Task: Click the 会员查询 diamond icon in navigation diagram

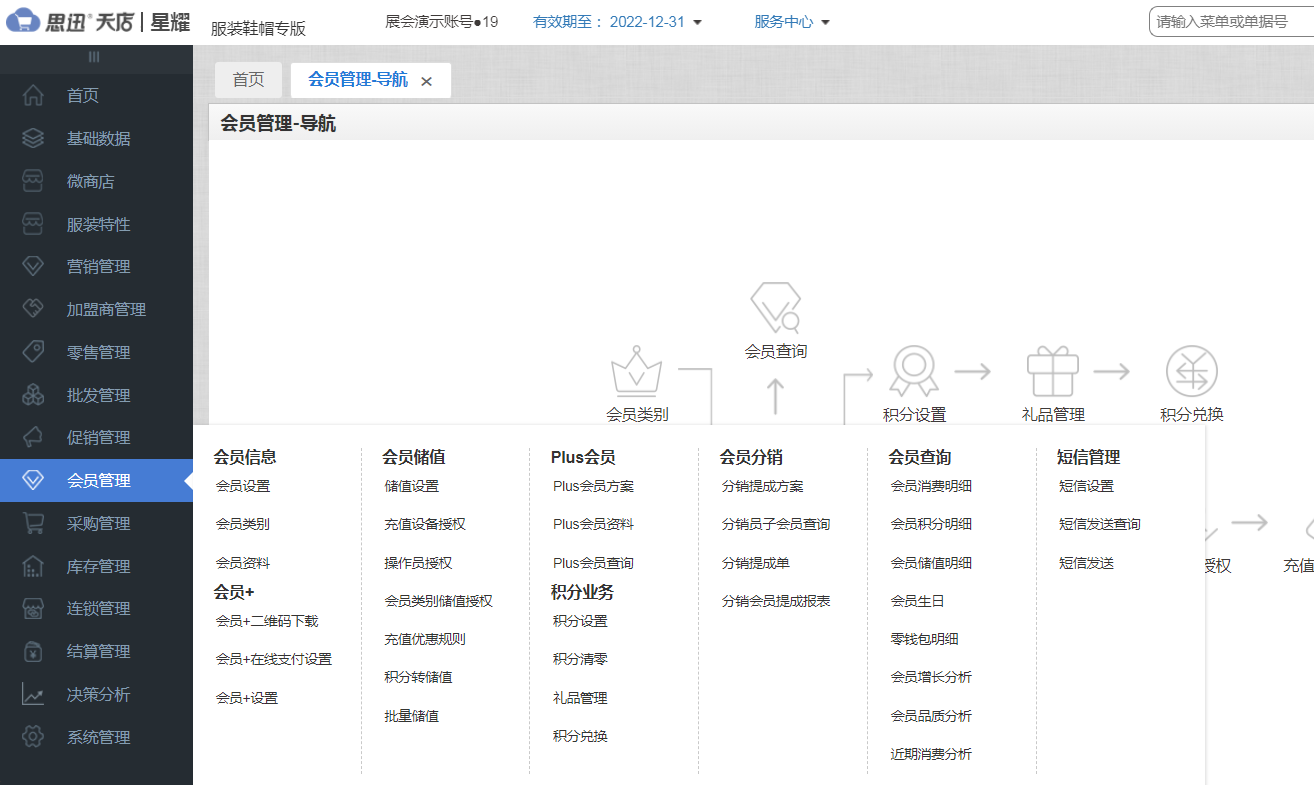Action: click(x=775, y=305)
